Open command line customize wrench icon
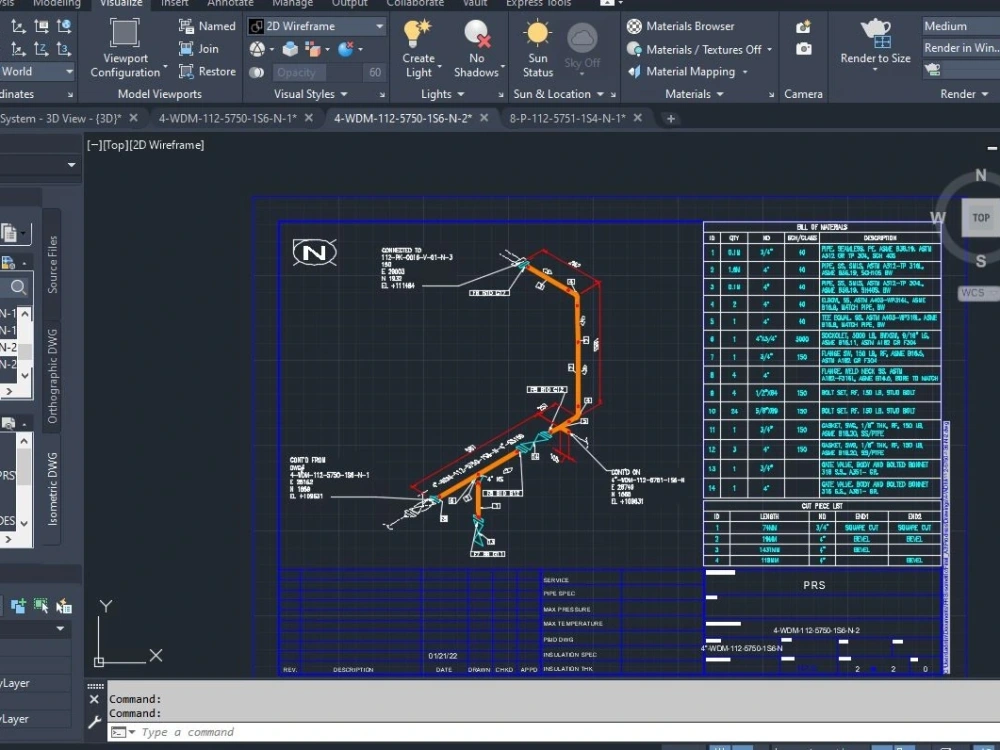 [94, 722]
